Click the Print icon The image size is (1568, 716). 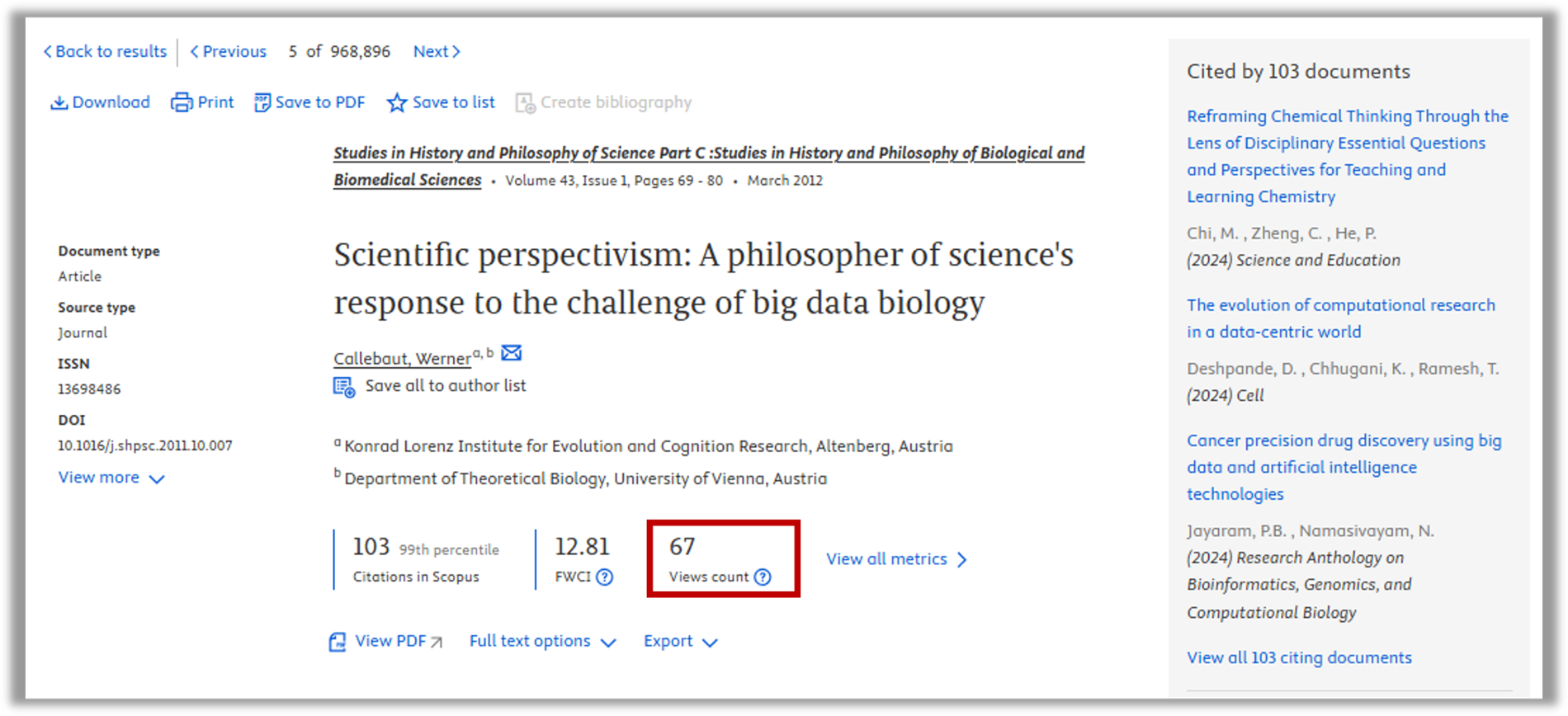[182, 102]
